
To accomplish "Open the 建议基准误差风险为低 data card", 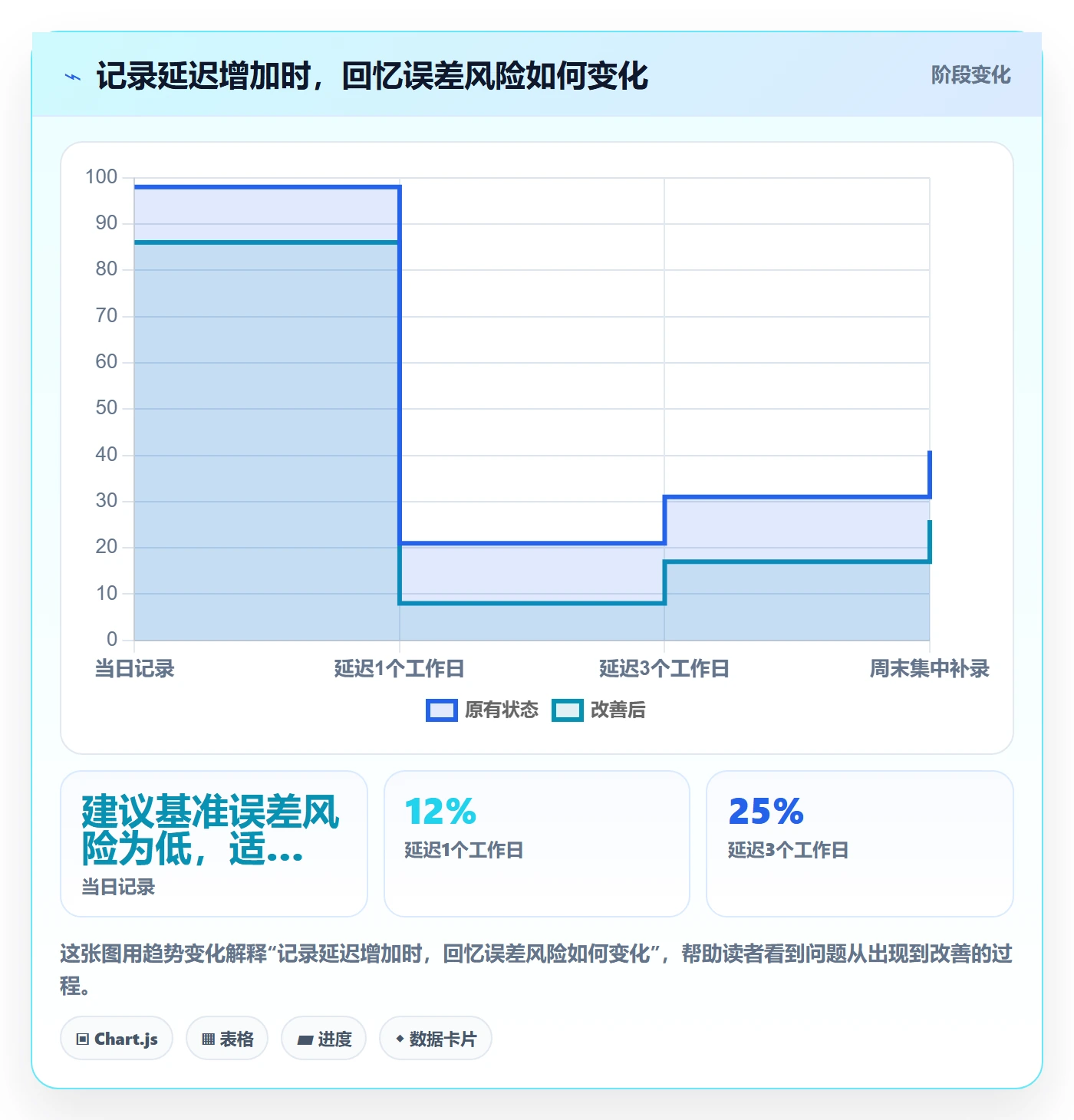I will click(214, 844).
